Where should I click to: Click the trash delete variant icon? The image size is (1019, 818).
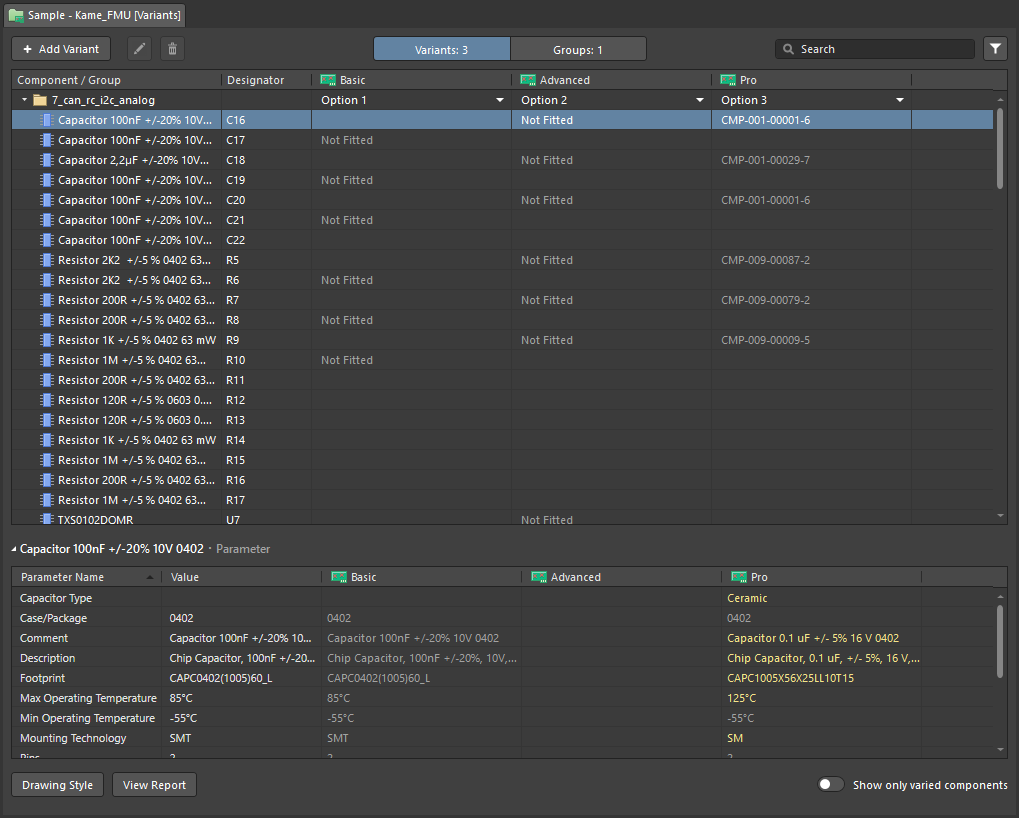[172, 49]
